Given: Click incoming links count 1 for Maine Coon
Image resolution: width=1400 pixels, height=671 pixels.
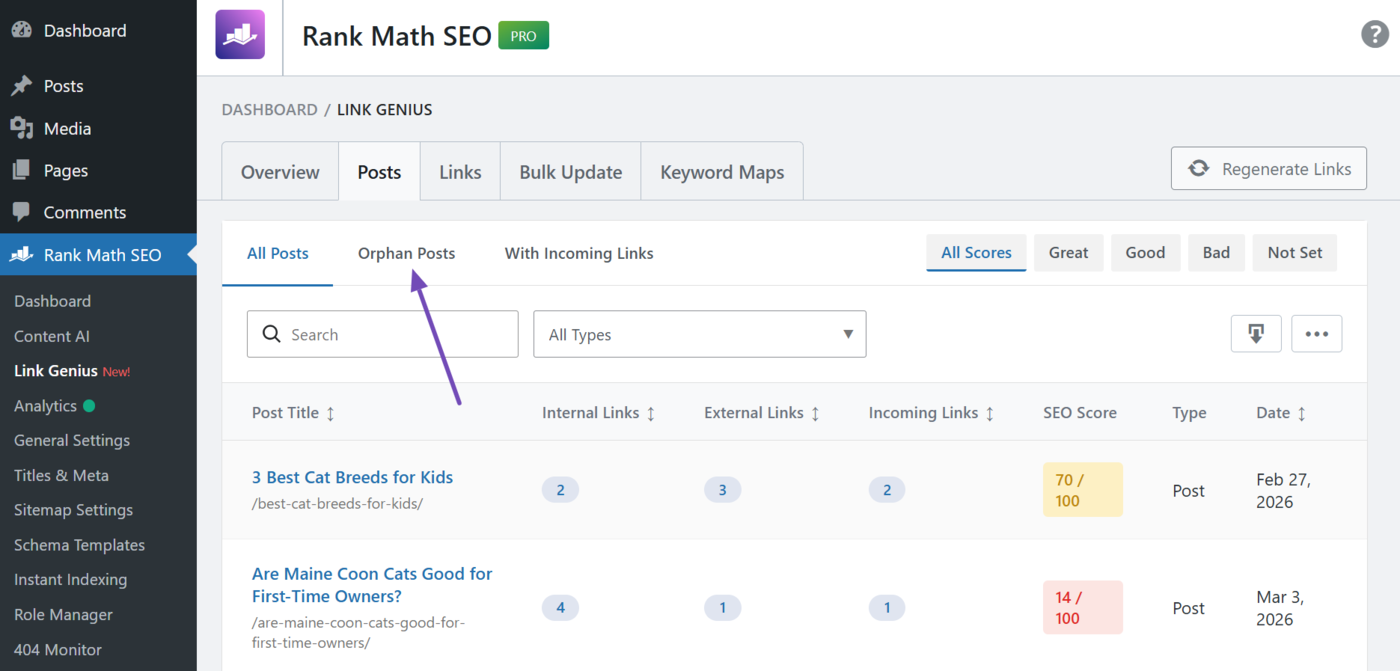Looking at the screenshot, I should [887, 607].
